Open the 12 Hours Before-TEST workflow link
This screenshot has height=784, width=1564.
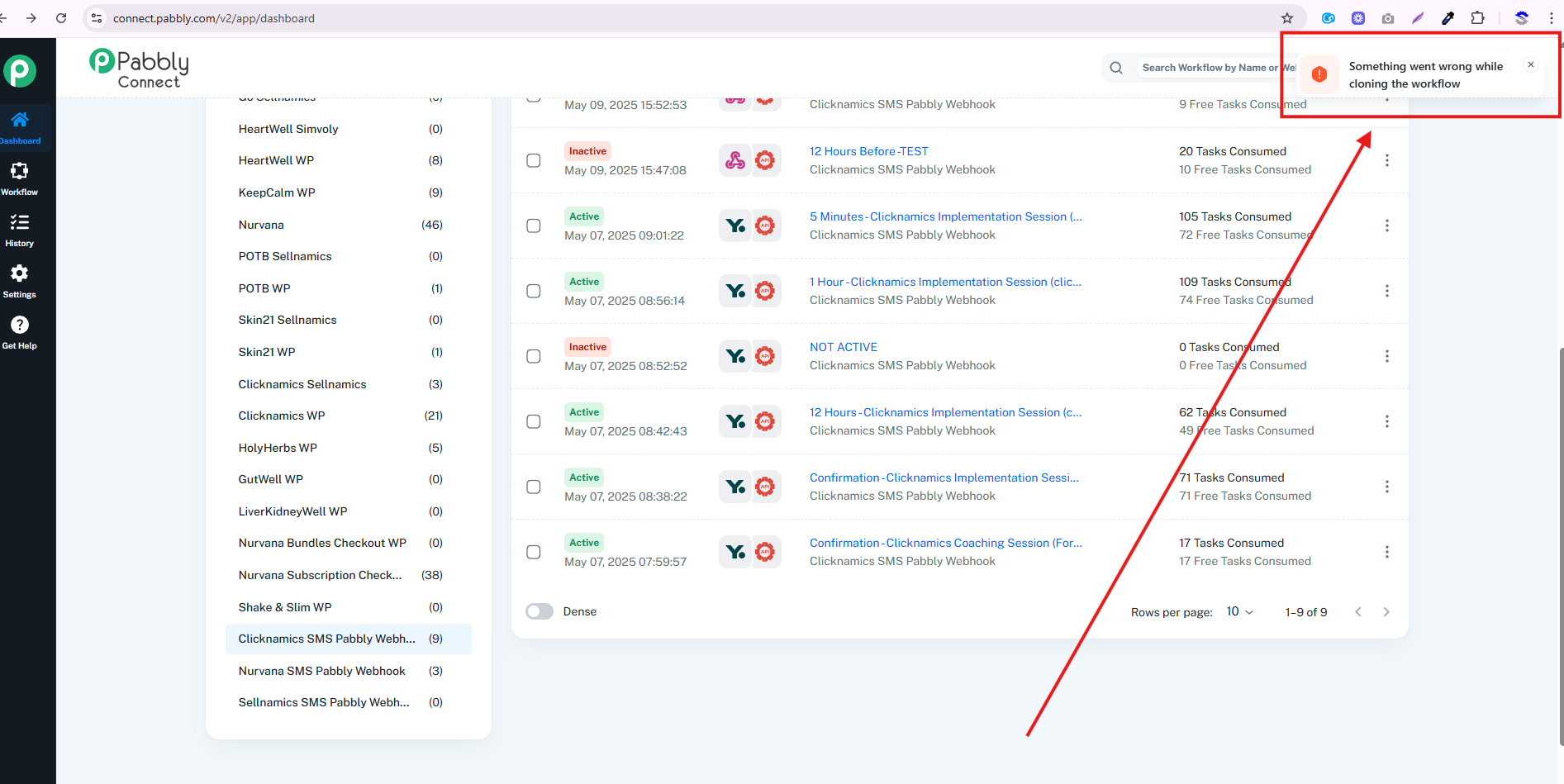tap(869, 151)
